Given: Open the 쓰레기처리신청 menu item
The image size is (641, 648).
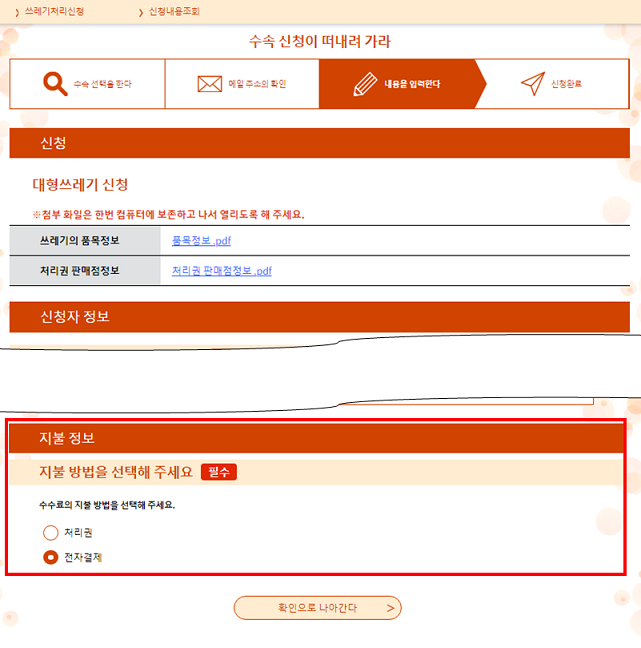Looking at the screenshot, I should pos(54,12).
